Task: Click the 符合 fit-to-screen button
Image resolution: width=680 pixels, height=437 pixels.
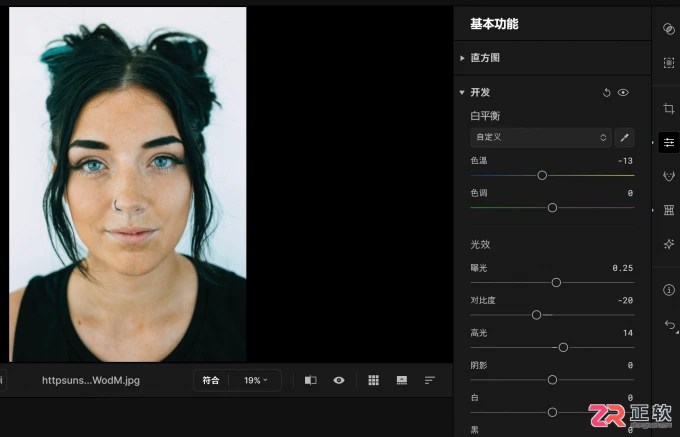Action: [x=211, y=380]
